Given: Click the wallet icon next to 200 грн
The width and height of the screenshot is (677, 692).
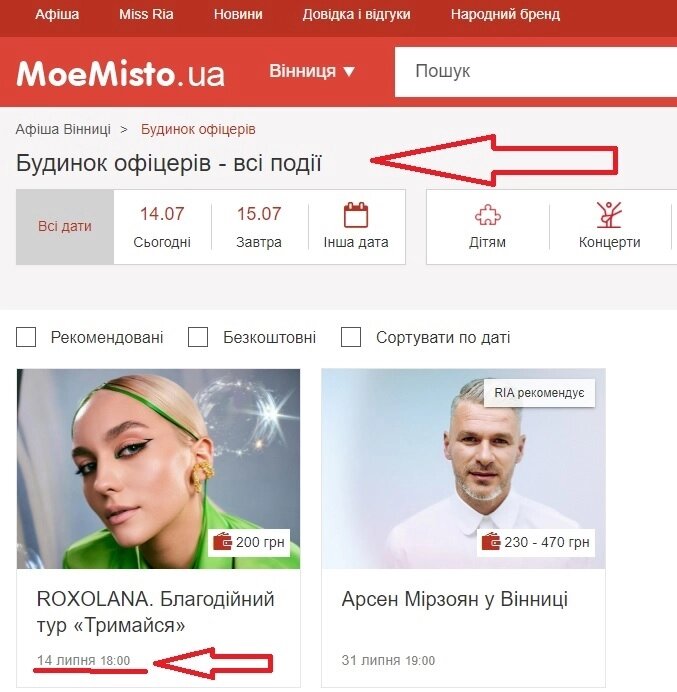Looking at the screenshot, I should coord(222,541).
